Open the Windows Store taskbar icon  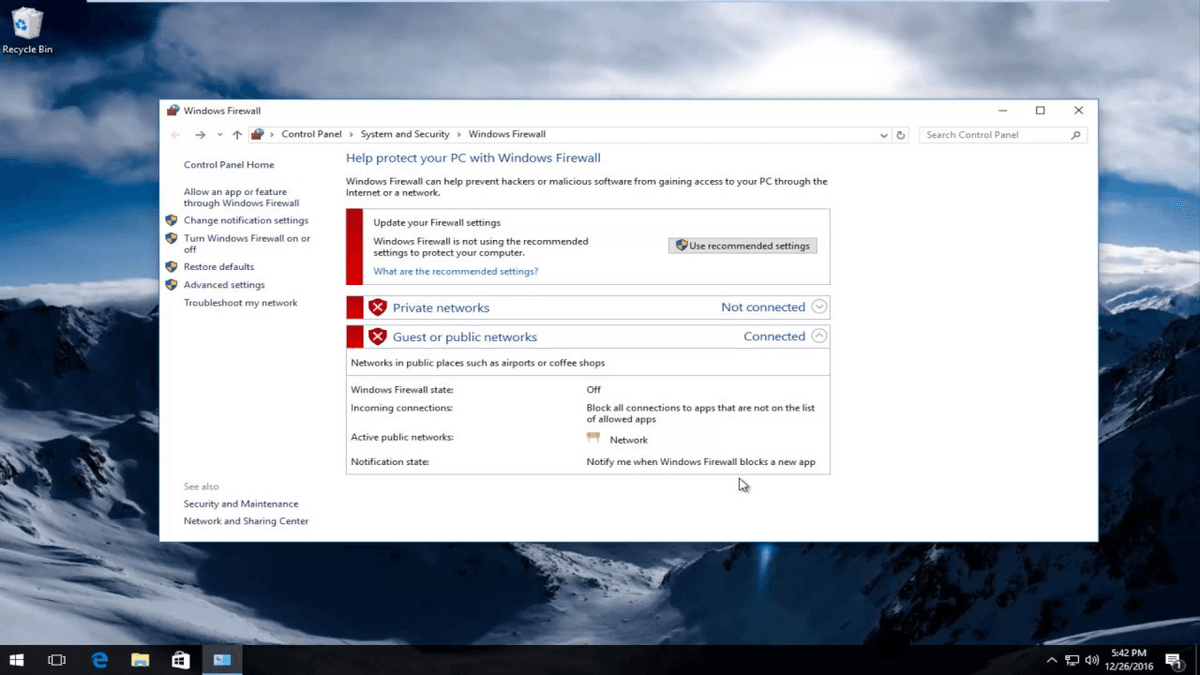[x=181, y=660]
